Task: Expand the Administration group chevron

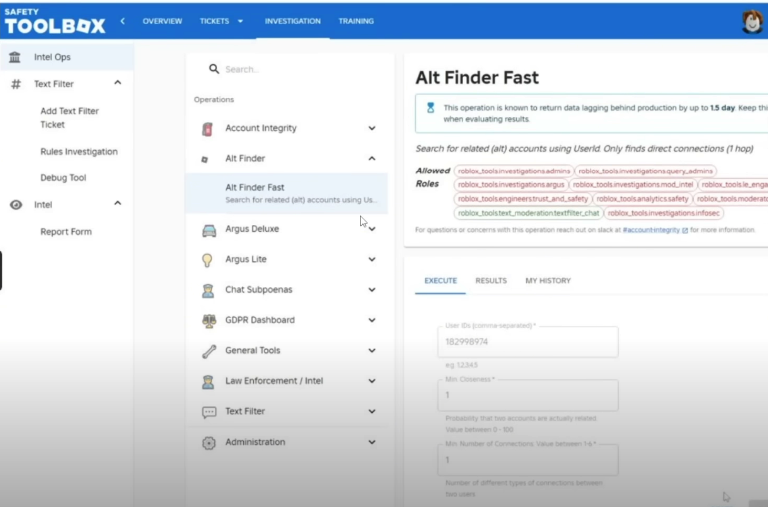Action: pos(372,442)
